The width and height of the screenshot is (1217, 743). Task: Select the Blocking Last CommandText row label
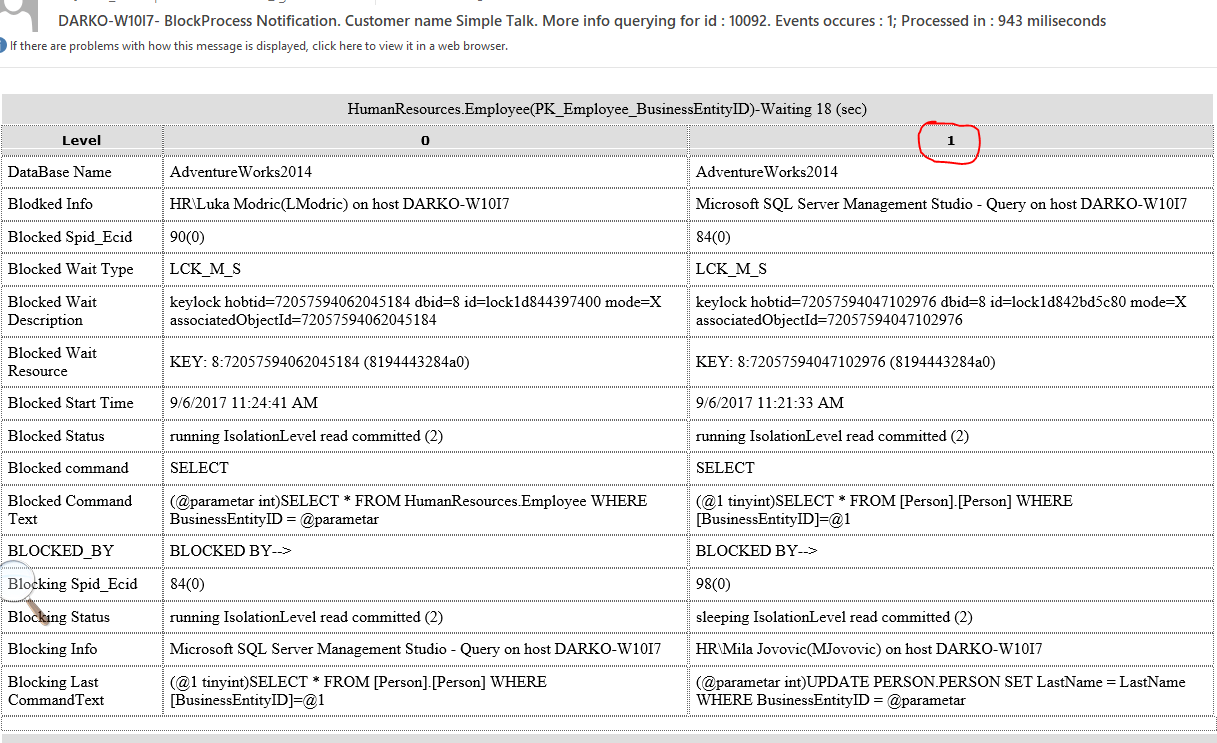pyautogui.click(x=56, y=691)
